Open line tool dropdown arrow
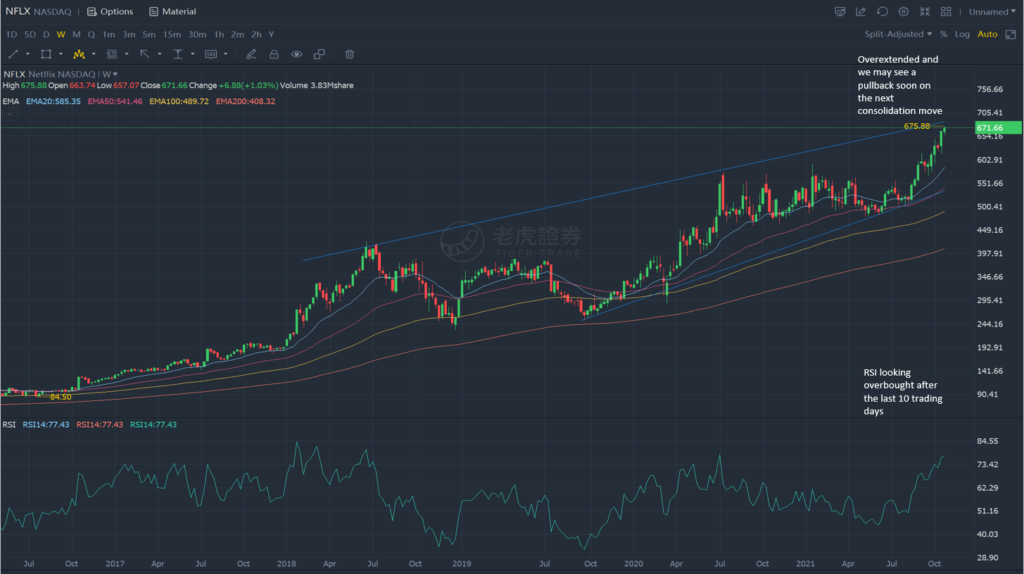 click(27, 54)
